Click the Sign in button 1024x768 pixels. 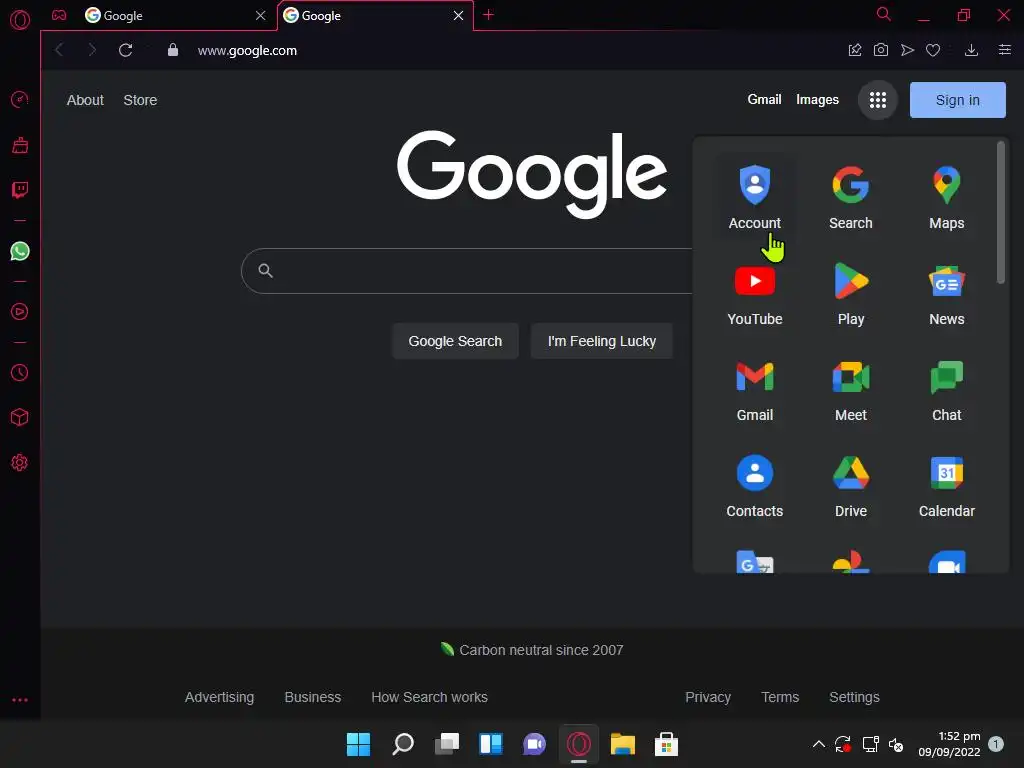[957, 100]
